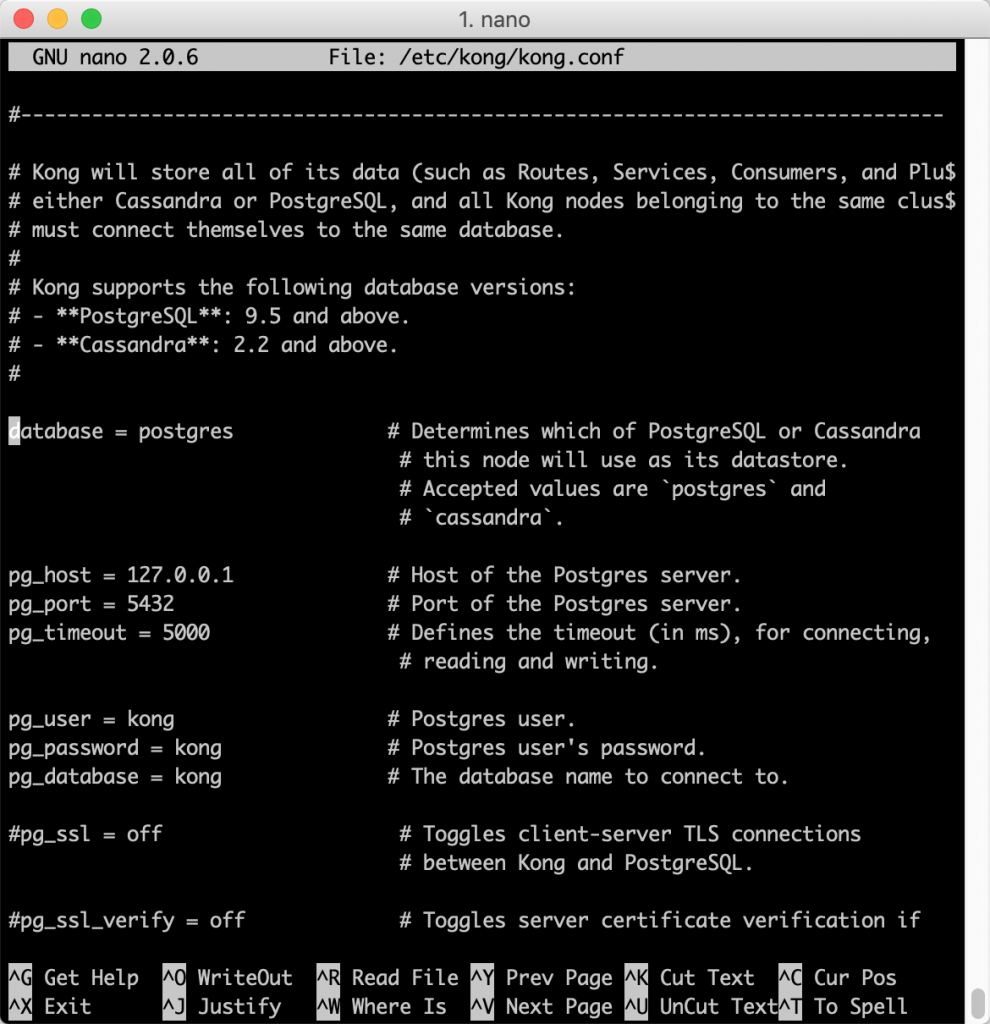
Task: Click the red close window button
Action: click(x=24, y=19)
